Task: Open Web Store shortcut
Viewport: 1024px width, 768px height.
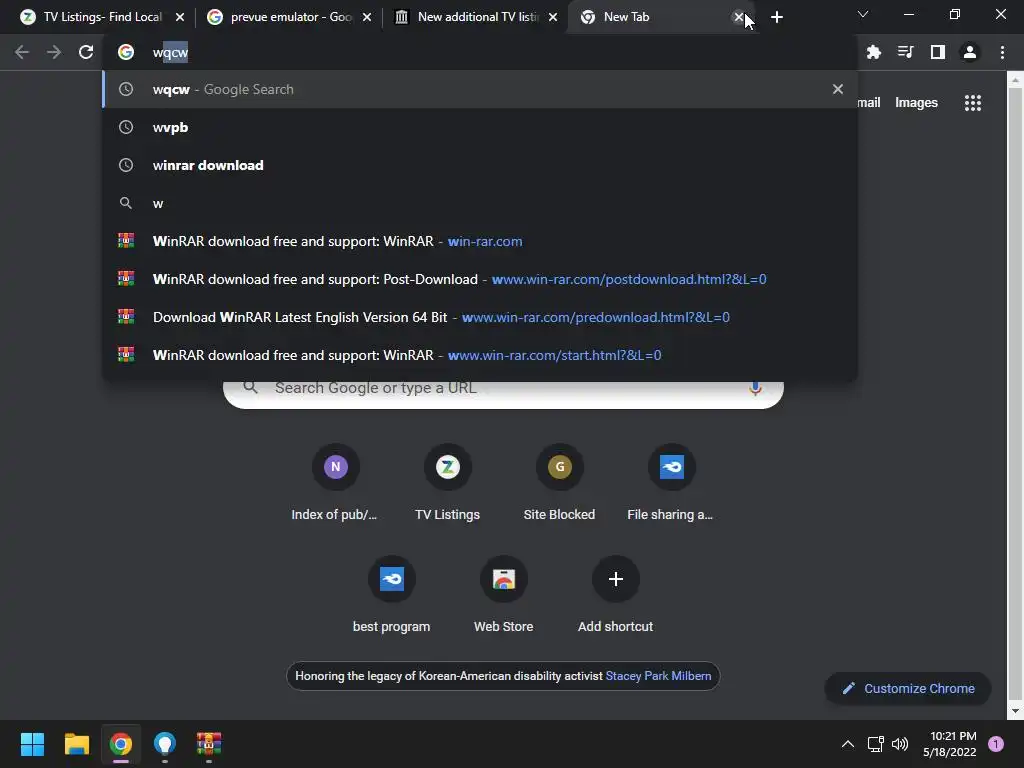Action: coord(504,595)
